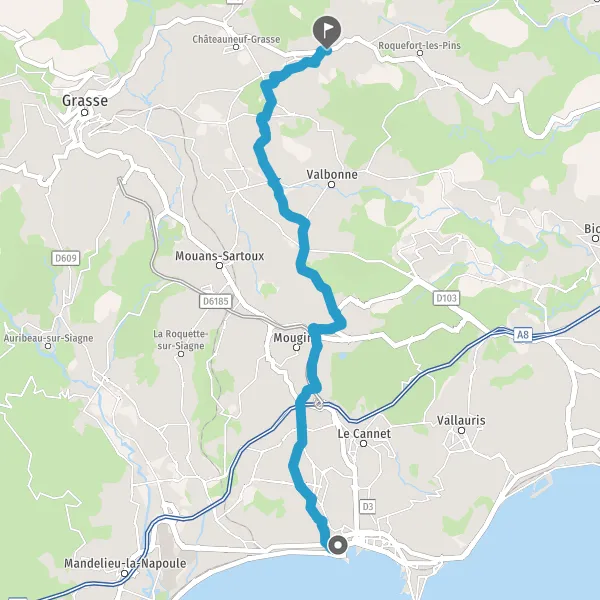Select the Mandelieu-la-Napoule label
The height and width of the screenshot is (600, 600).
tap(125, 563)
